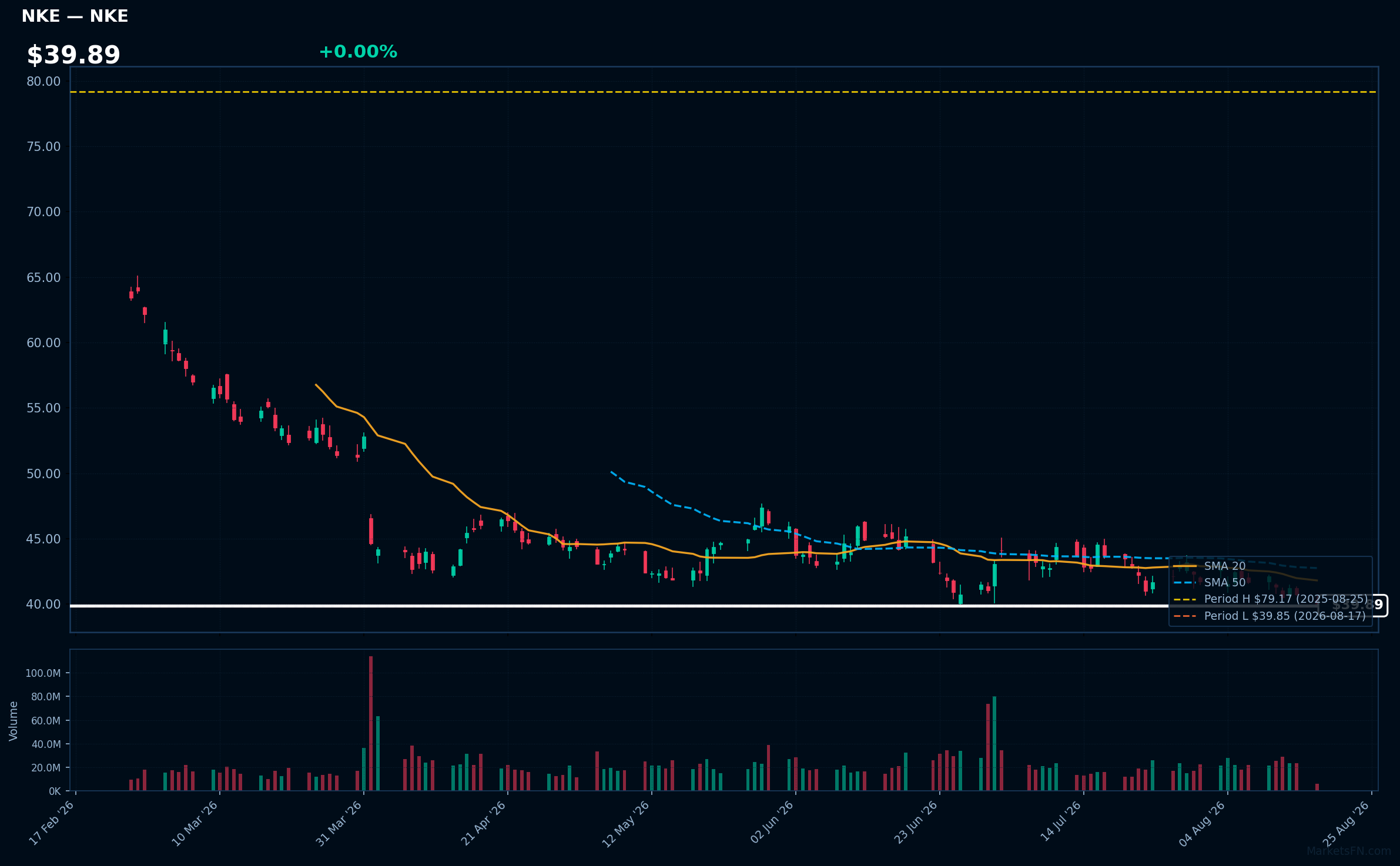Click the $39.89 current price

73,55
